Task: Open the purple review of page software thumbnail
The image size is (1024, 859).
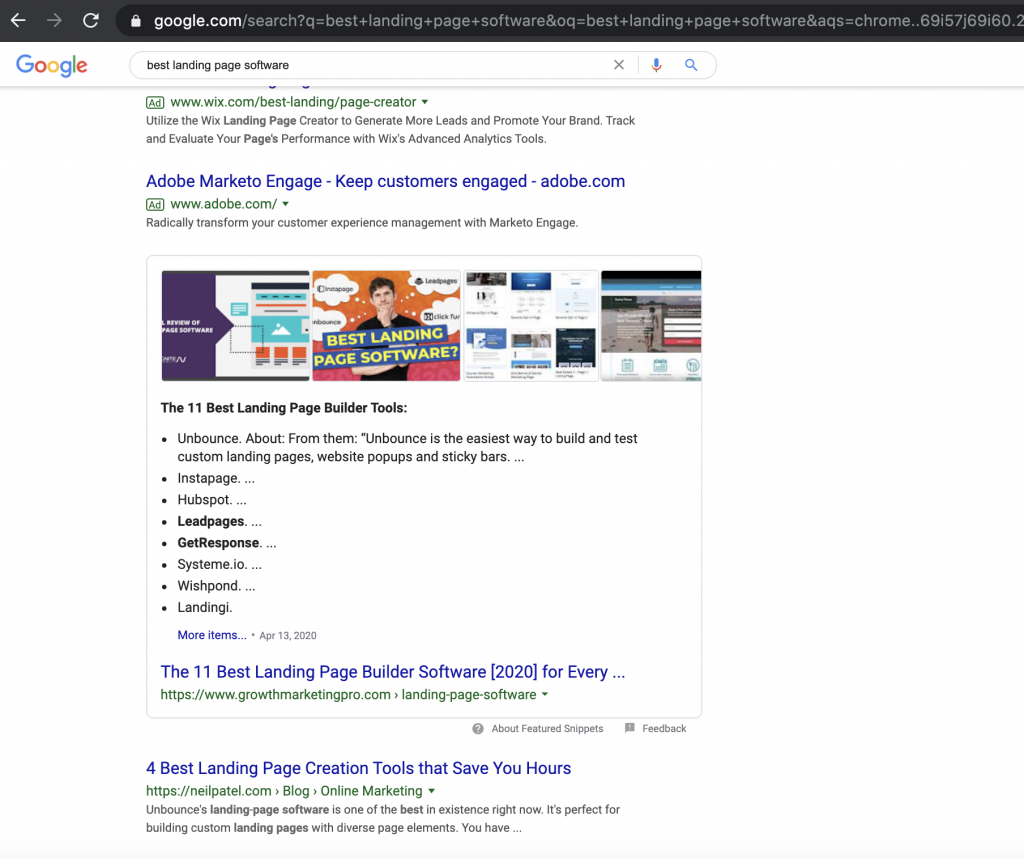Action: tap(236, 325)
